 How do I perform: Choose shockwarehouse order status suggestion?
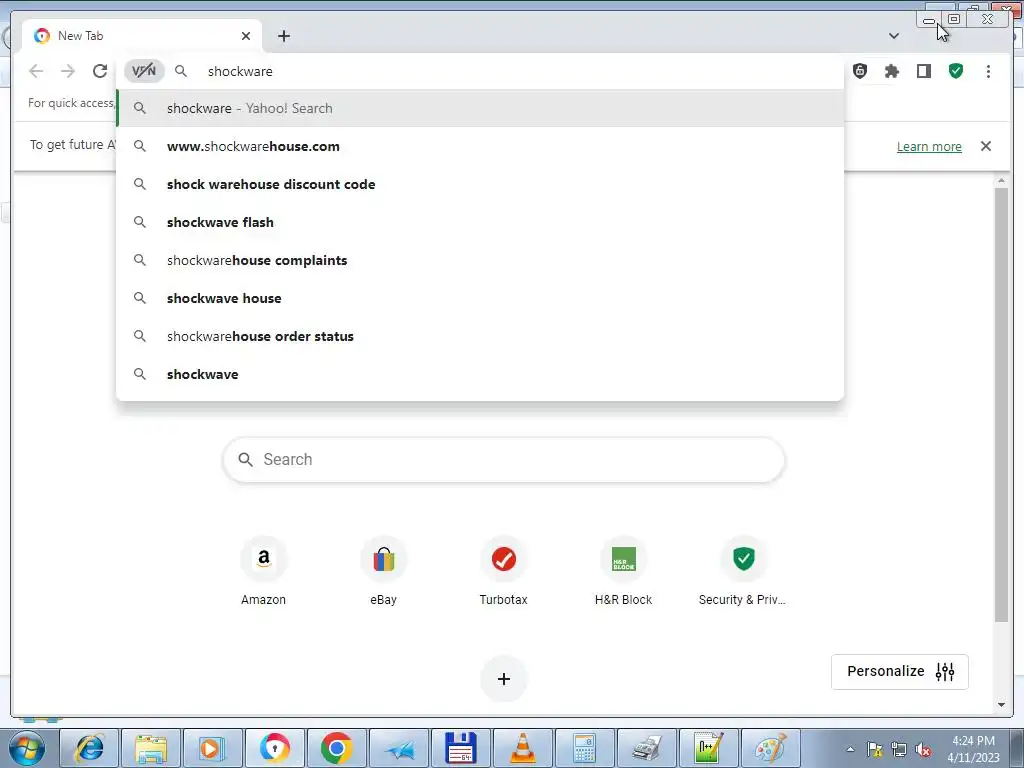tap(480, 336)
